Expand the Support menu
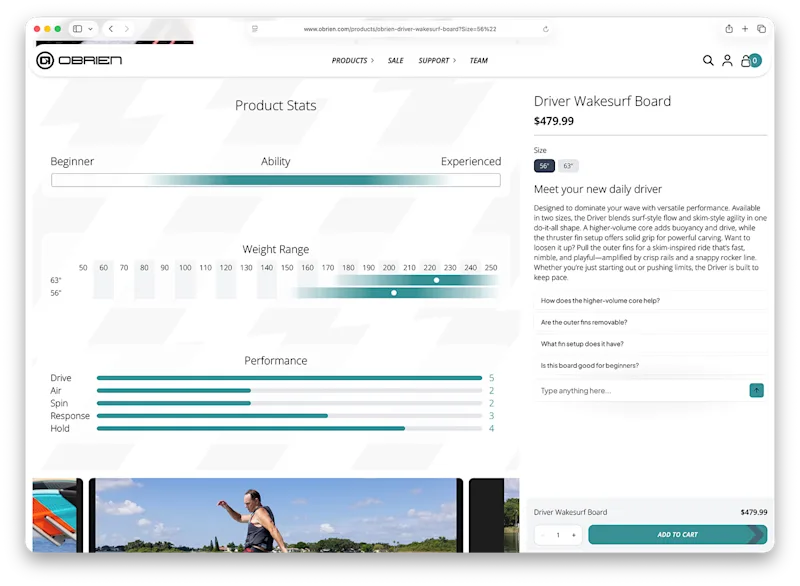Image resolution: width=800 pixels, height=586 pixels. tap(437, 61)
